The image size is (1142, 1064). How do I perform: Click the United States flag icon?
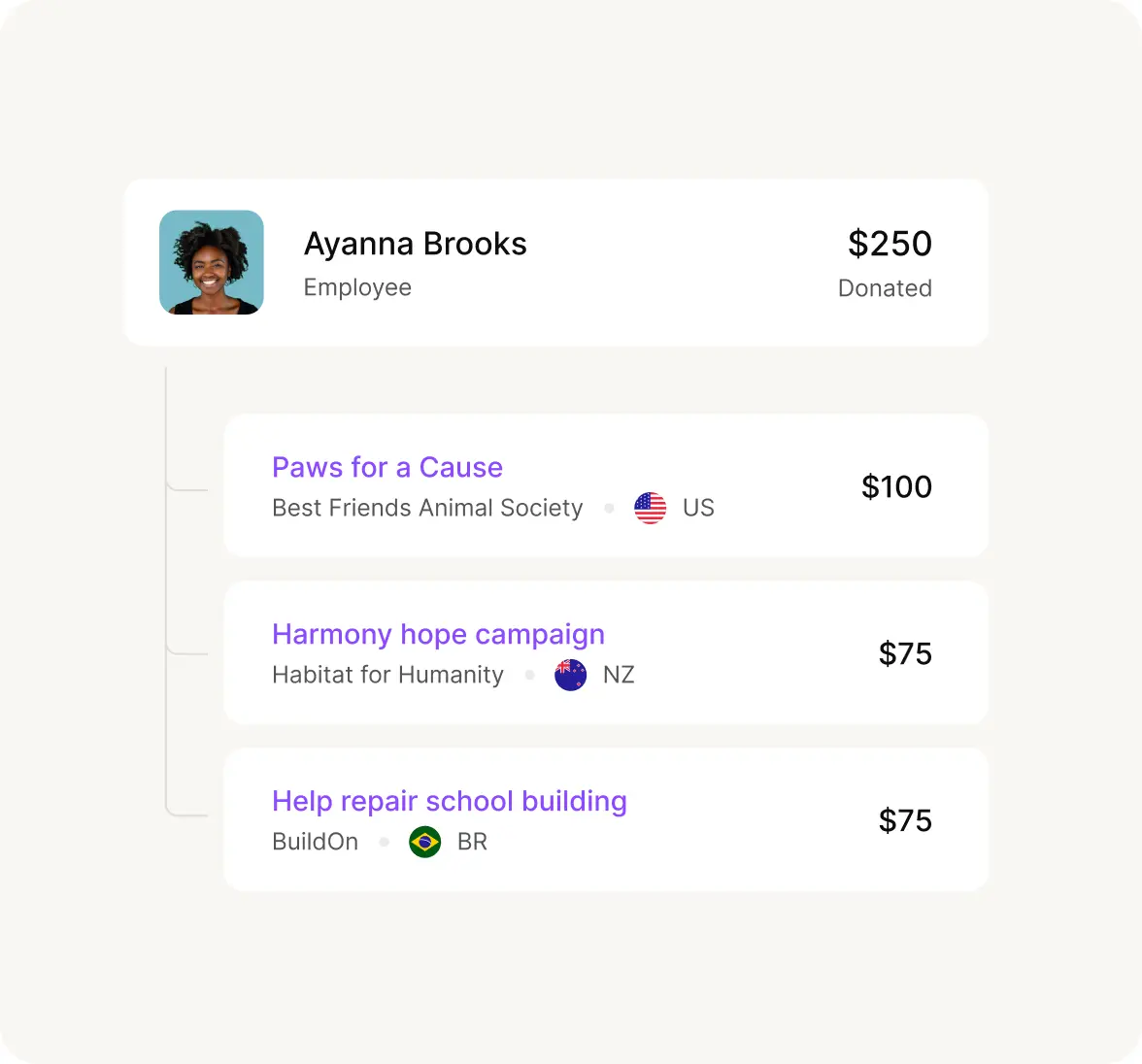coord(651,508)
